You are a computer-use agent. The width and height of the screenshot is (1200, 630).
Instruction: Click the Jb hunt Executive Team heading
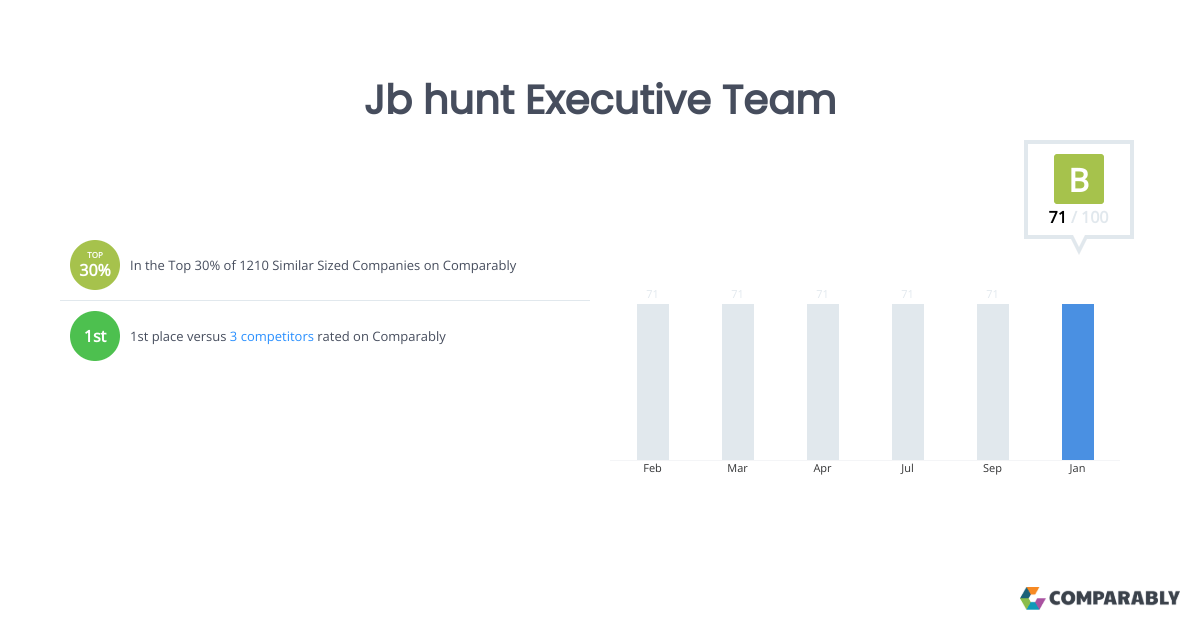[600, 100]
